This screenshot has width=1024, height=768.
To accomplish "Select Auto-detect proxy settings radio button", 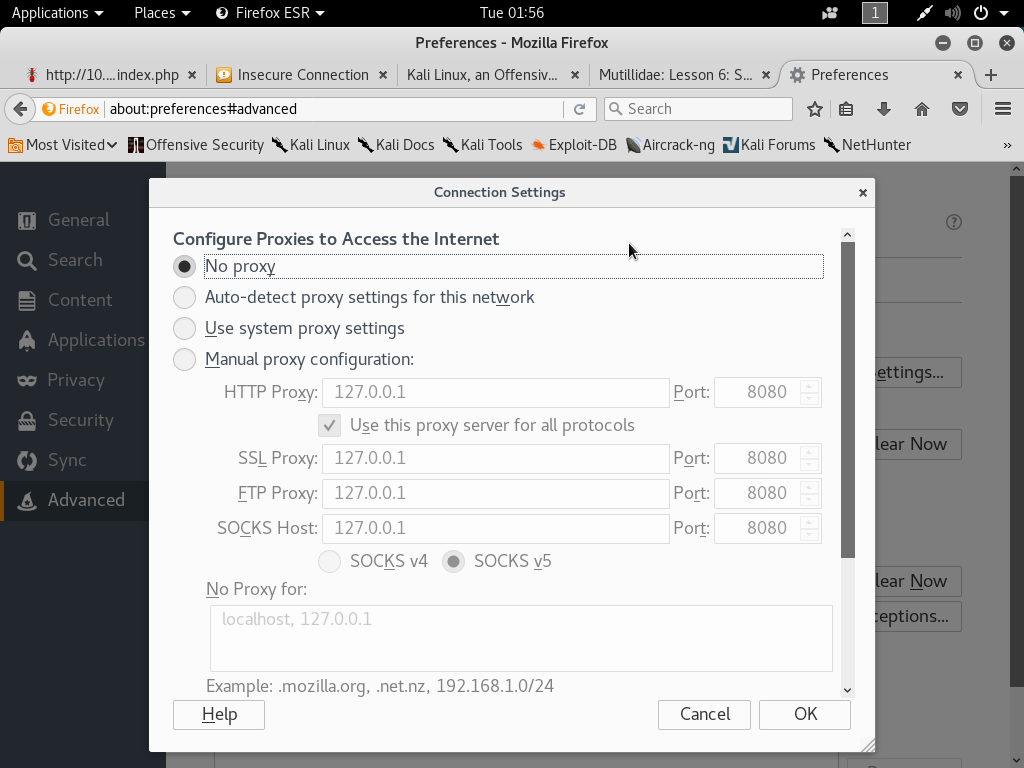I will [x=185, y=298].
